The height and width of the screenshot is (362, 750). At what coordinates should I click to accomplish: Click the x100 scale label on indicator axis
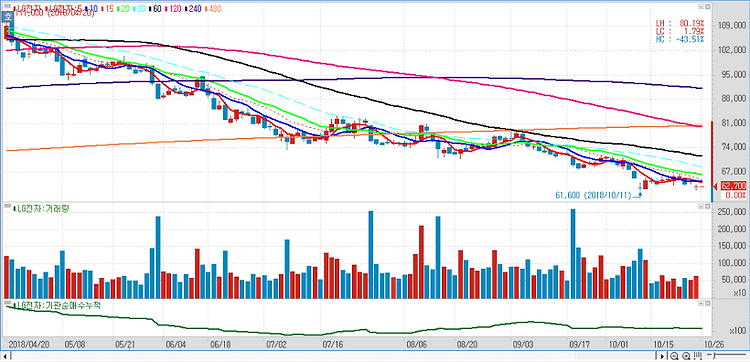pyautogui.click(x=738, y=331)
